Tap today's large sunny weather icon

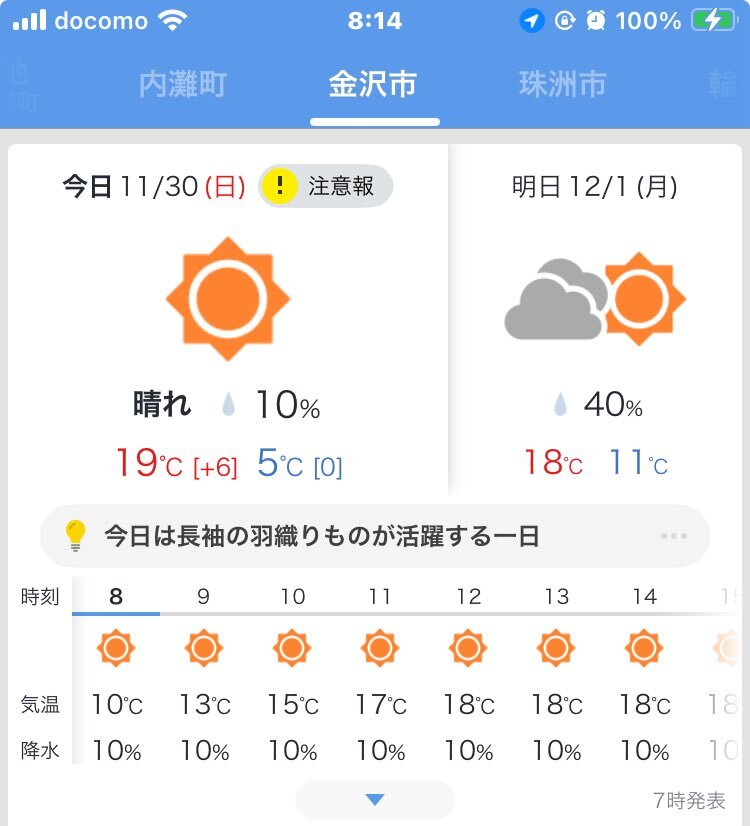tap(227, 298)
